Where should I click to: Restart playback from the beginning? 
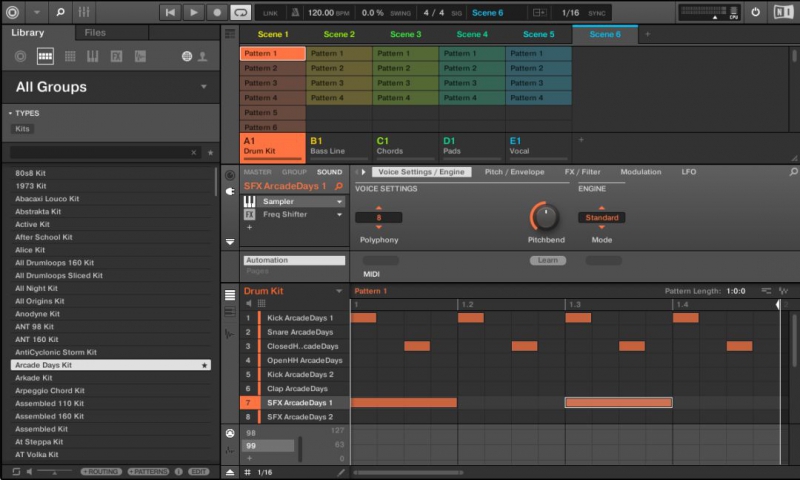tap(170, 13)
